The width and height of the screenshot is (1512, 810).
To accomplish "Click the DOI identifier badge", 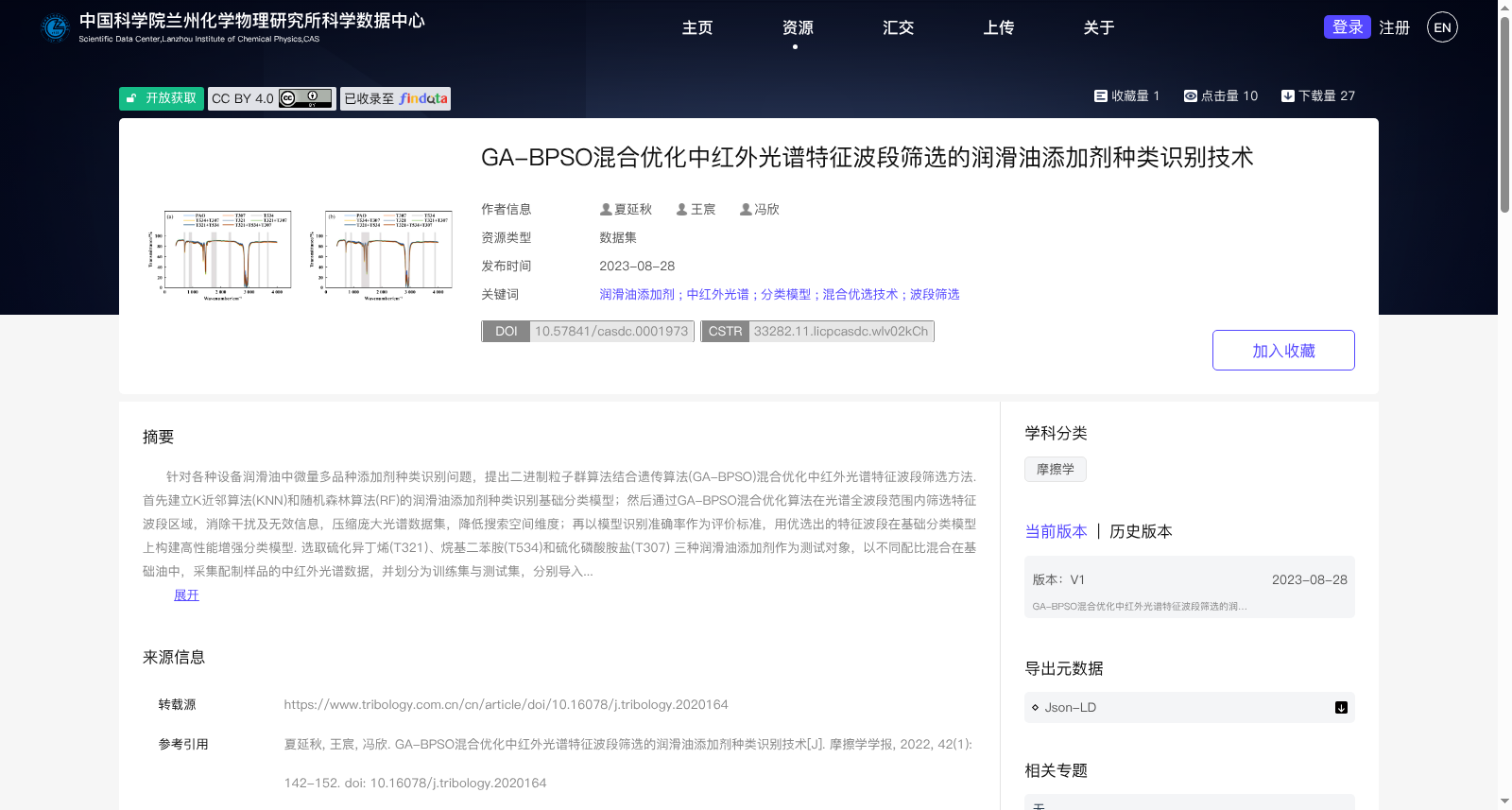I will coord(588,331).
